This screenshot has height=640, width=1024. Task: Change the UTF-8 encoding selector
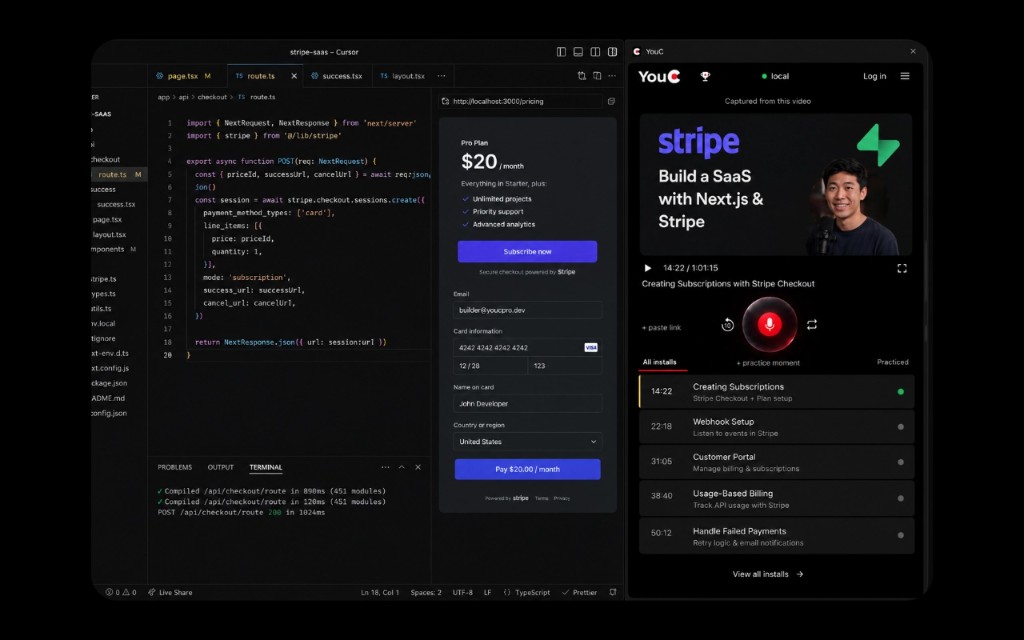pyautogui.click(x=462, y=592)
